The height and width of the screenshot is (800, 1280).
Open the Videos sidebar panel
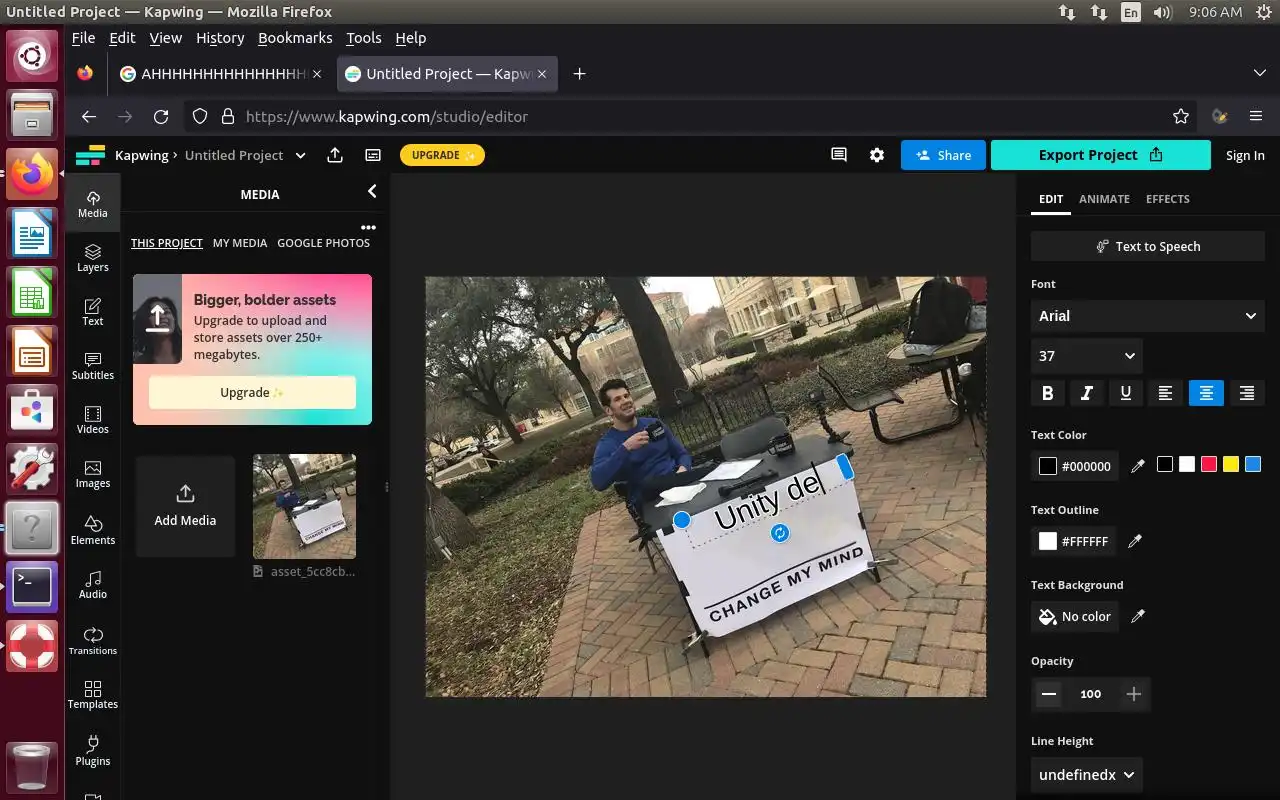[92, 419]
